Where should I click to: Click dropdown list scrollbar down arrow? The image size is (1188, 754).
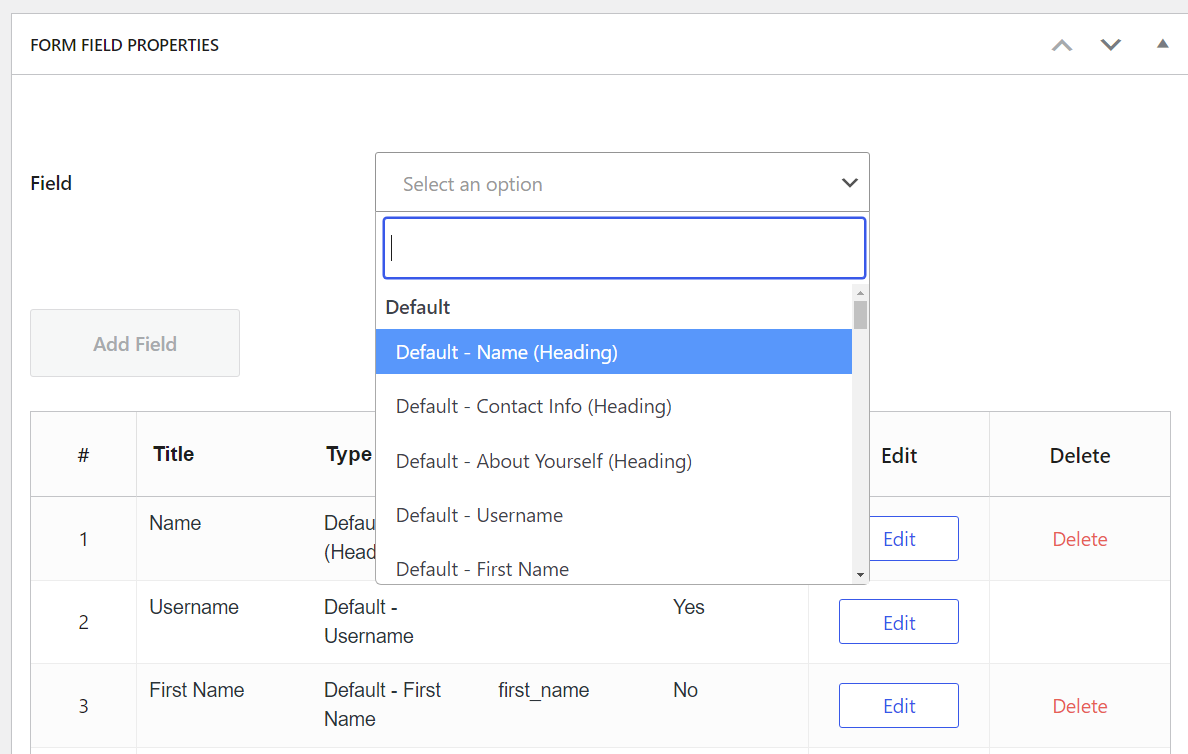(x=860, y=575)
